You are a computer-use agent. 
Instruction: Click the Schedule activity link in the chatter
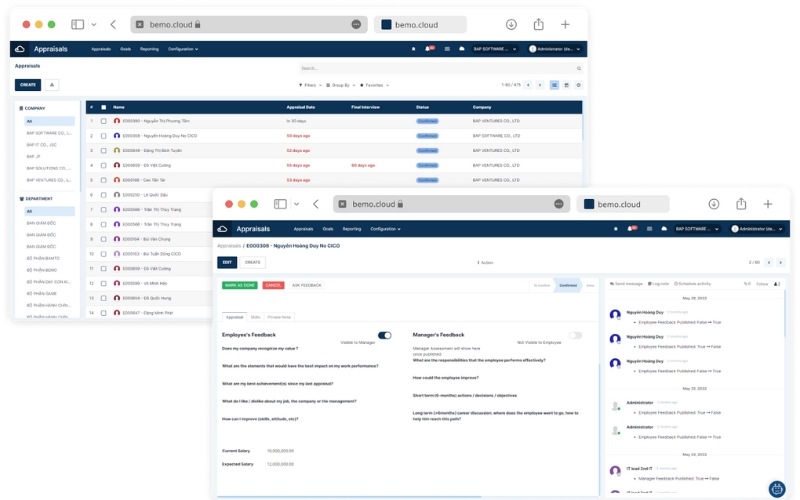[x=692, y=284]
